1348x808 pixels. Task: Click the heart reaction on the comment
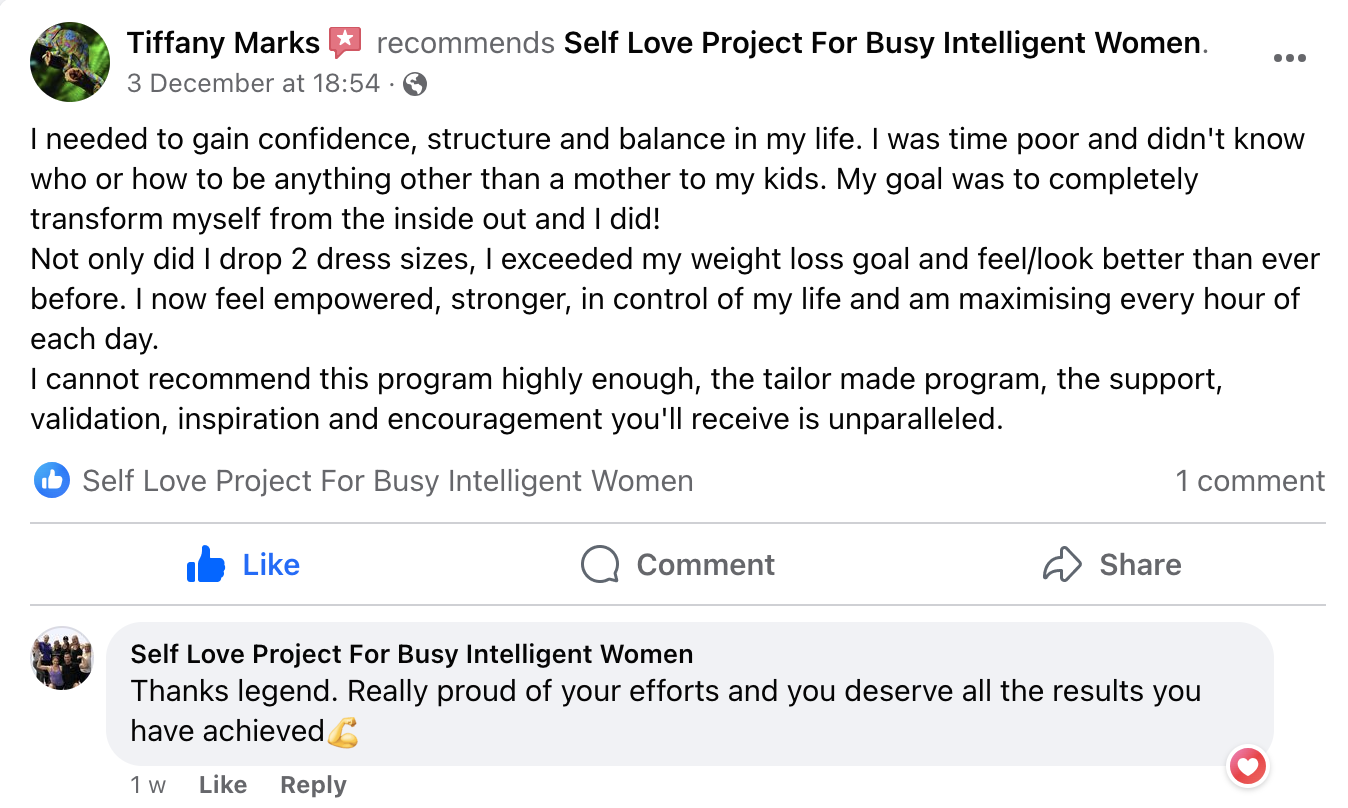point(1247,767)
